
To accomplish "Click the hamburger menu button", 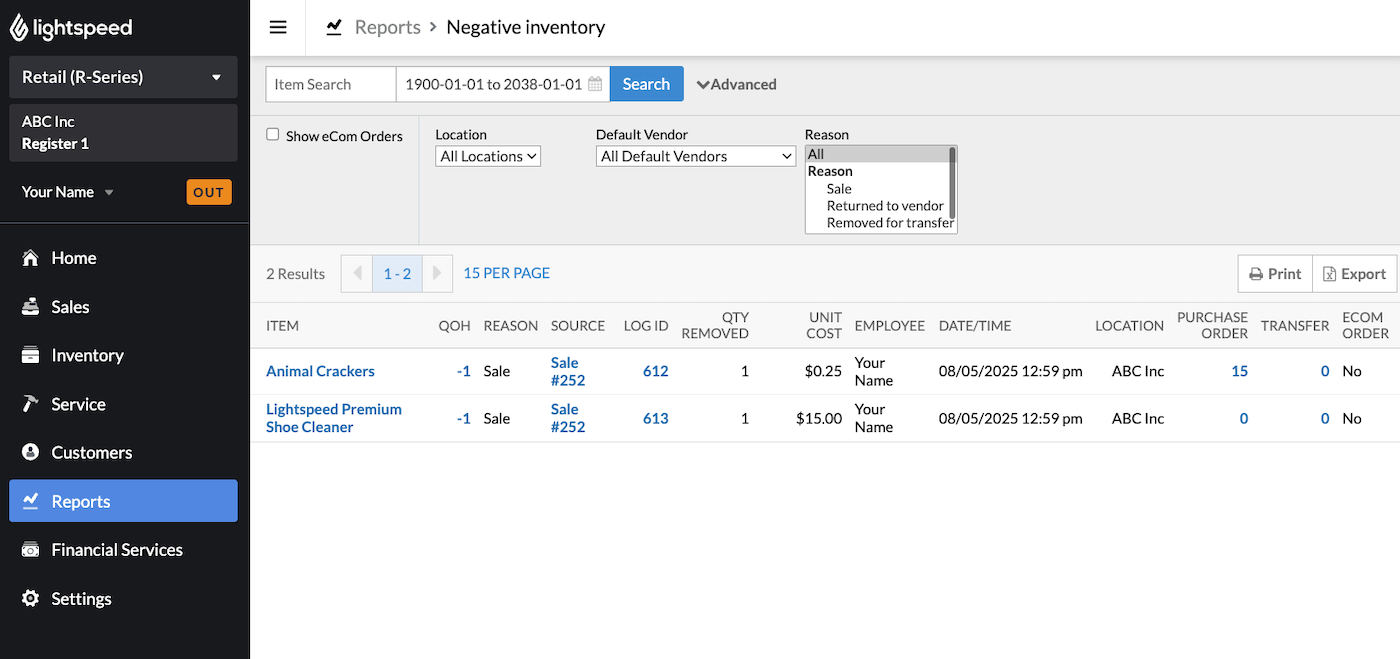I will pyautogui.click(x=277, y=27).
